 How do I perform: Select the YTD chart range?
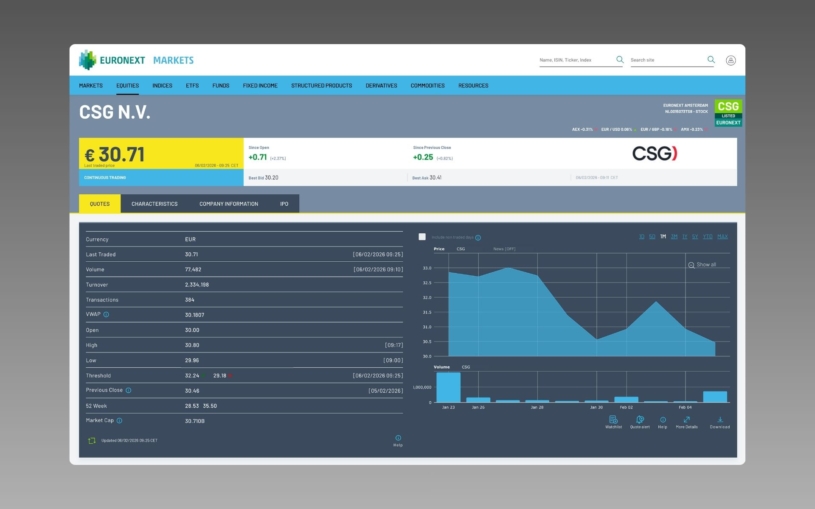point(708,237)
